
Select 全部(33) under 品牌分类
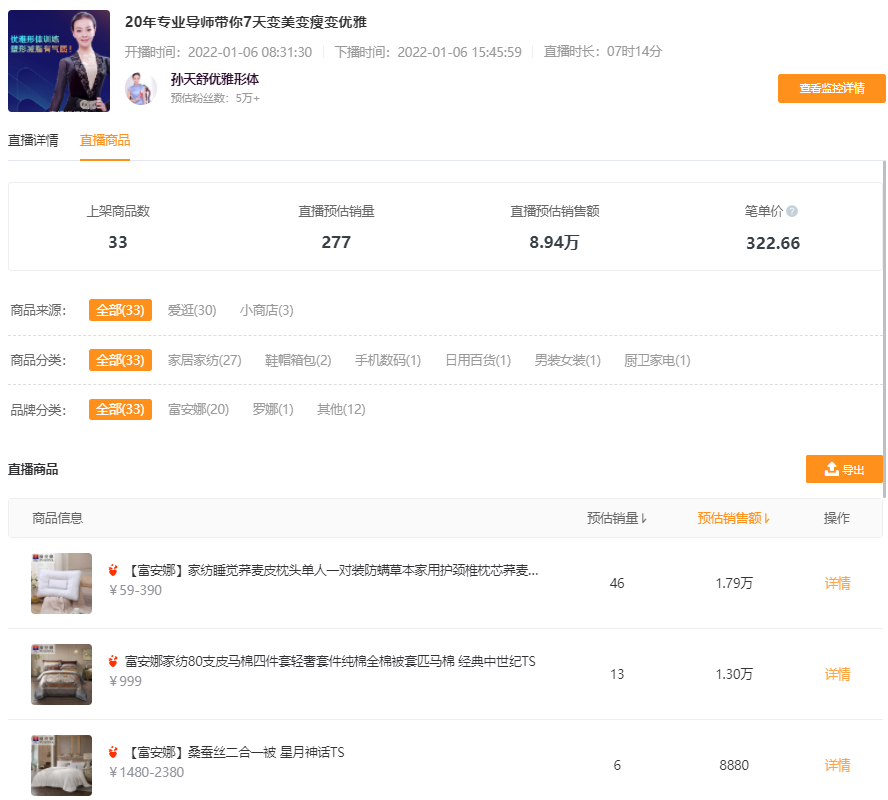click(120, 409)
